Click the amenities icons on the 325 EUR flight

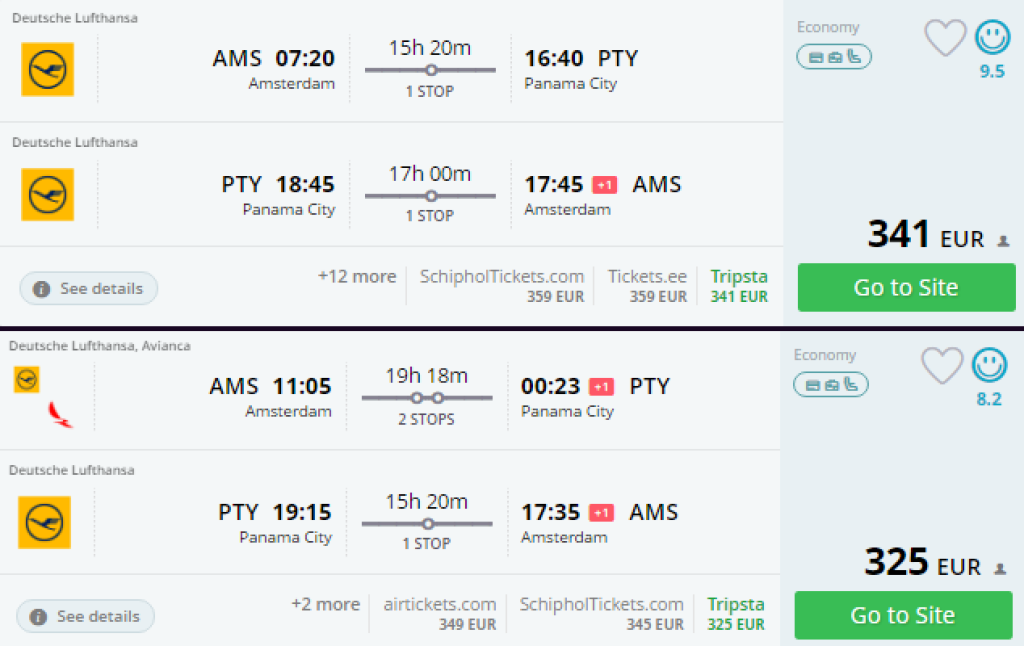tap(831, 385)
